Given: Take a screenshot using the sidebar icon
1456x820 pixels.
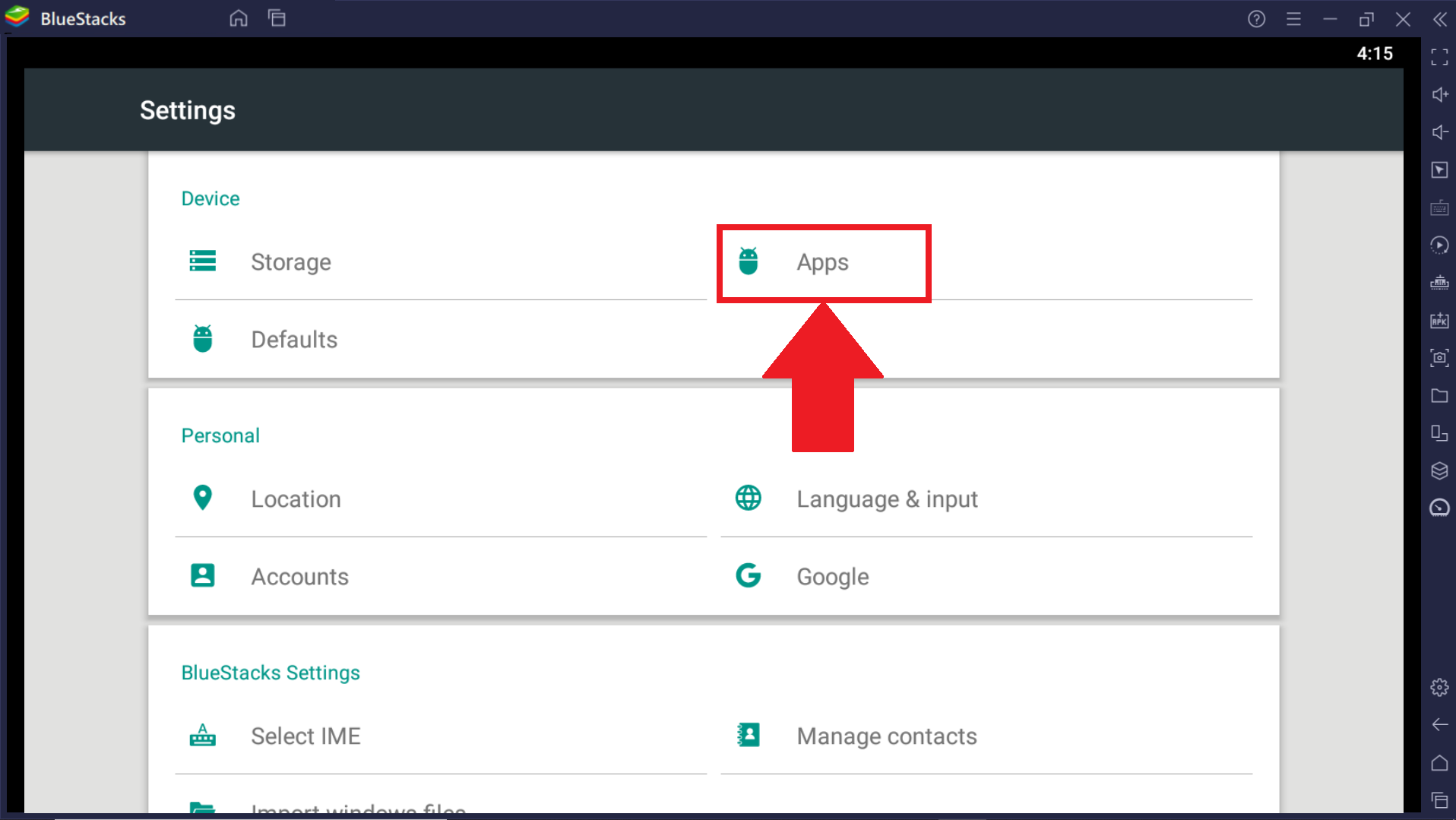Looking at the screenshot, I should pos(1439,358).
